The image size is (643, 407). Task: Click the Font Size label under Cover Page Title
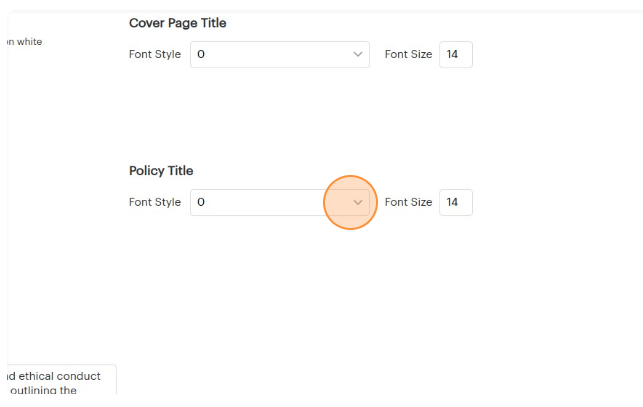(x=408, y=54)
